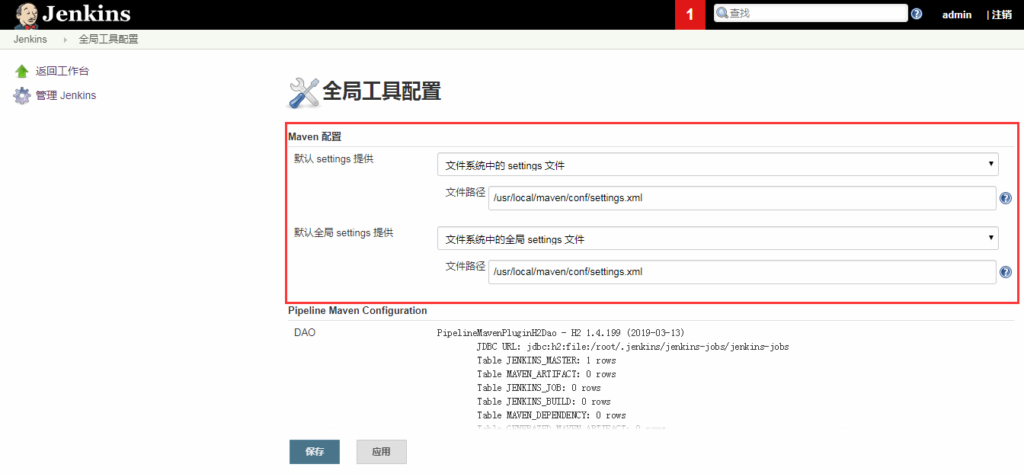Open the admin user link
Image resolution: width=1024 pixels, height=474 pixels.
956,15
